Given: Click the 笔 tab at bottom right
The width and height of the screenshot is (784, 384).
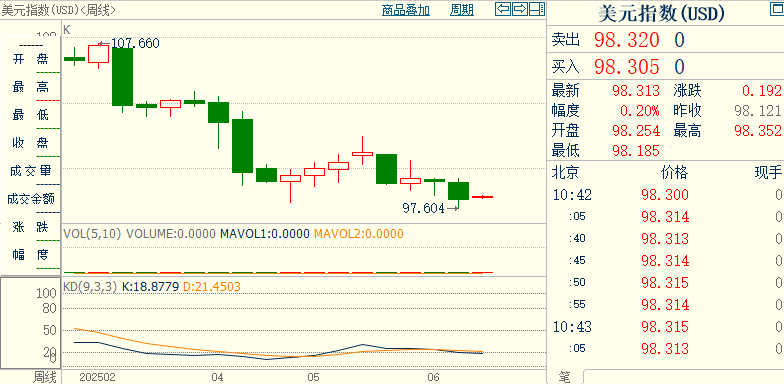Looking at the screenshot, I should pos(564,378).
